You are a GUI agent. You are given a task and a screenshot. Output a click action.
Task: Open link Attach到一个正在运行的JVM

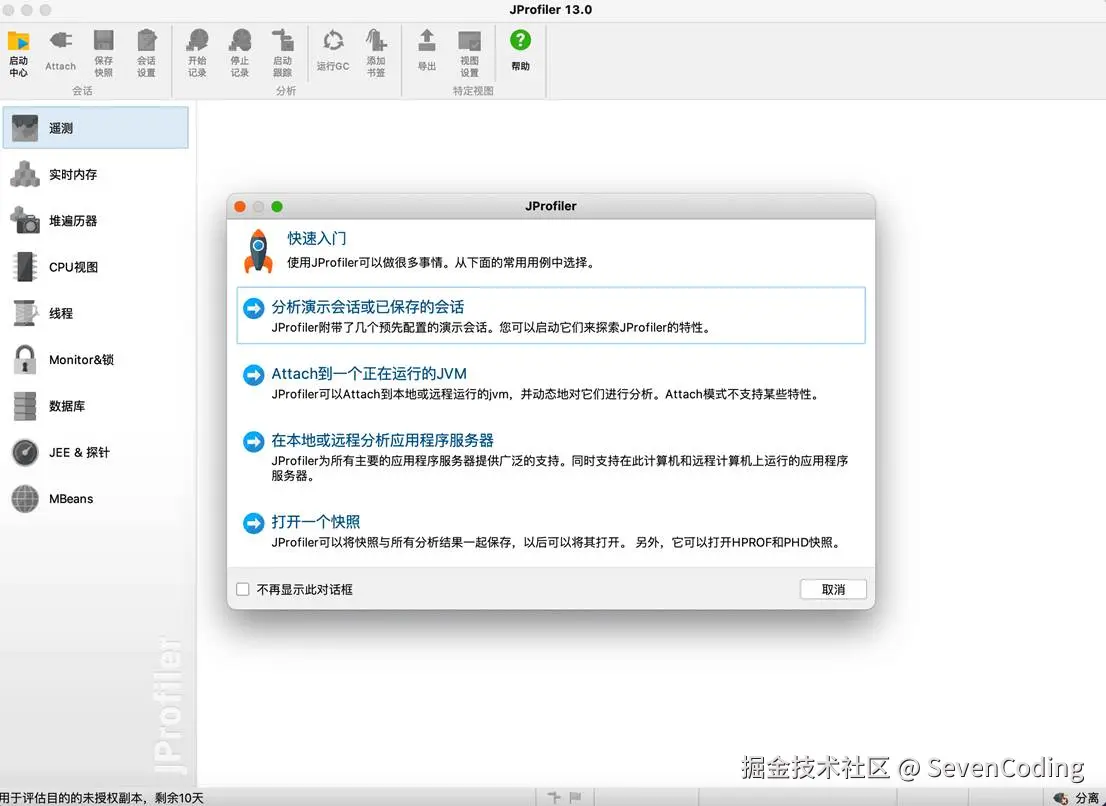[369, 374]
